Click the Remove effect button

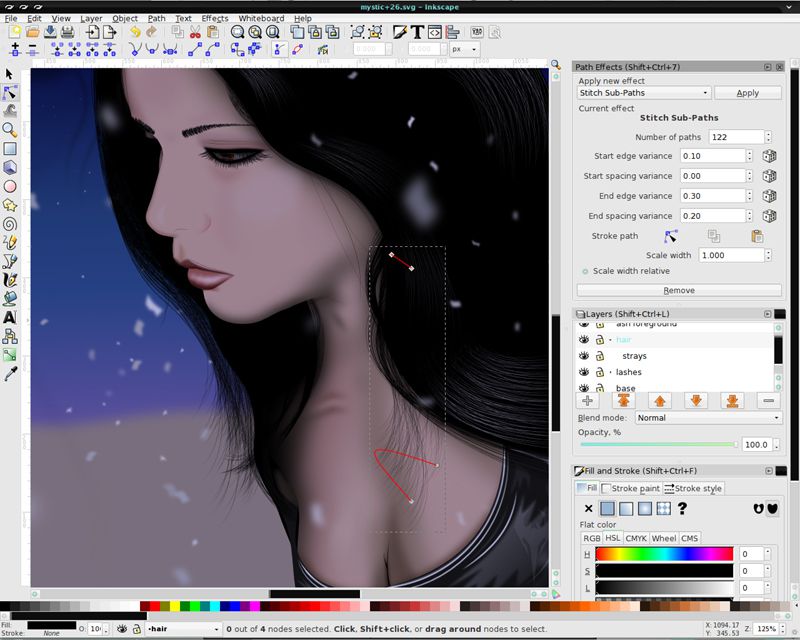(x=679, y=290)
